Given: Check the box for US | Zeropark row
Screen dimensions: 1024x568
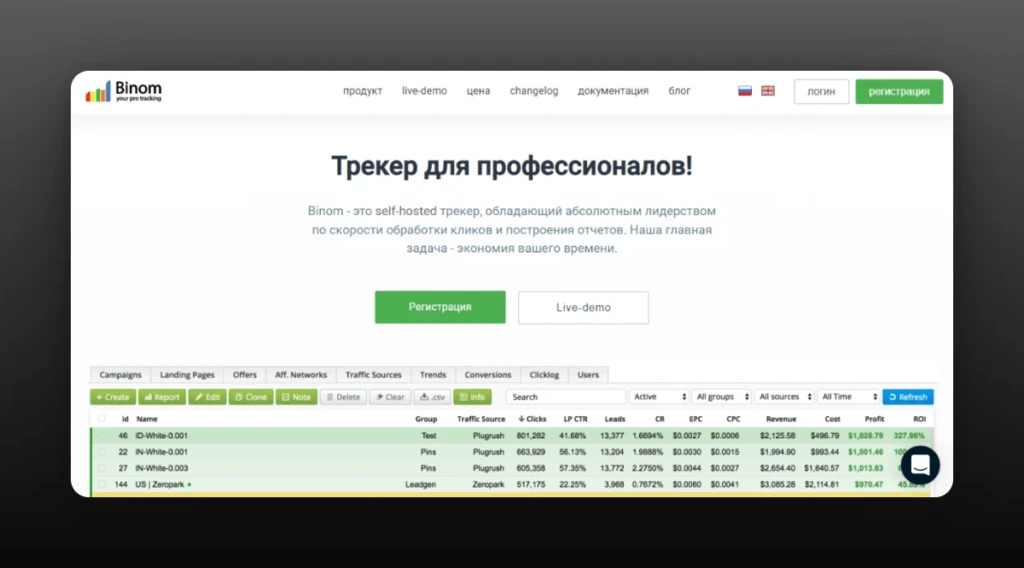Looking at the screenshot, I should coord(101,484).
